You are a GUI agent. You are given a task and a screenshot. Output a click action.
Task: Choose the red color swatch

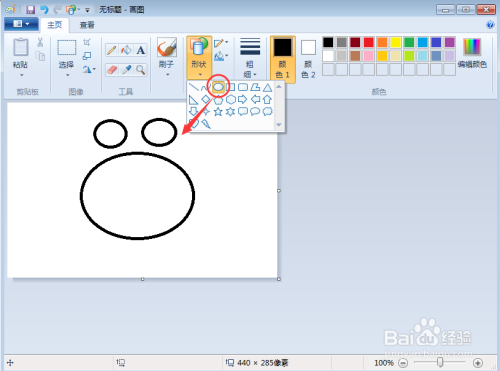coord(369,42)
